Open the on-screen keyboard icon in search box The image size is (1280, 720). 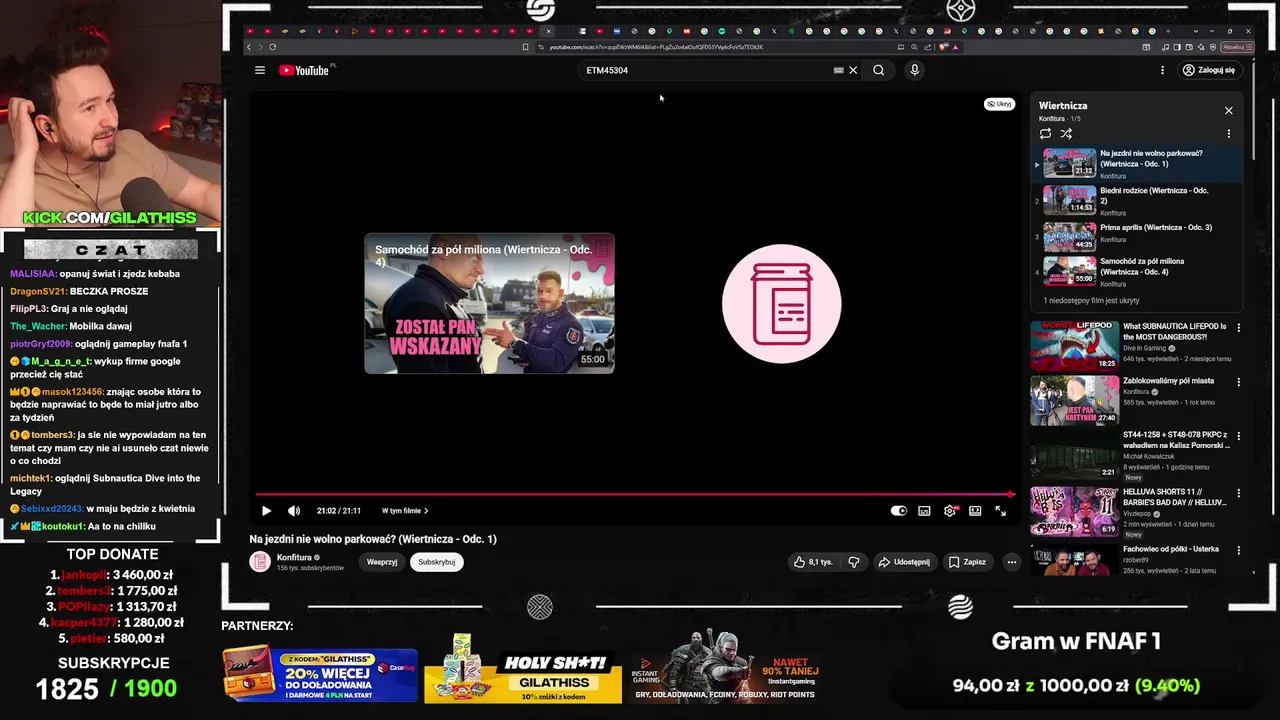click(x=838, y=70)
